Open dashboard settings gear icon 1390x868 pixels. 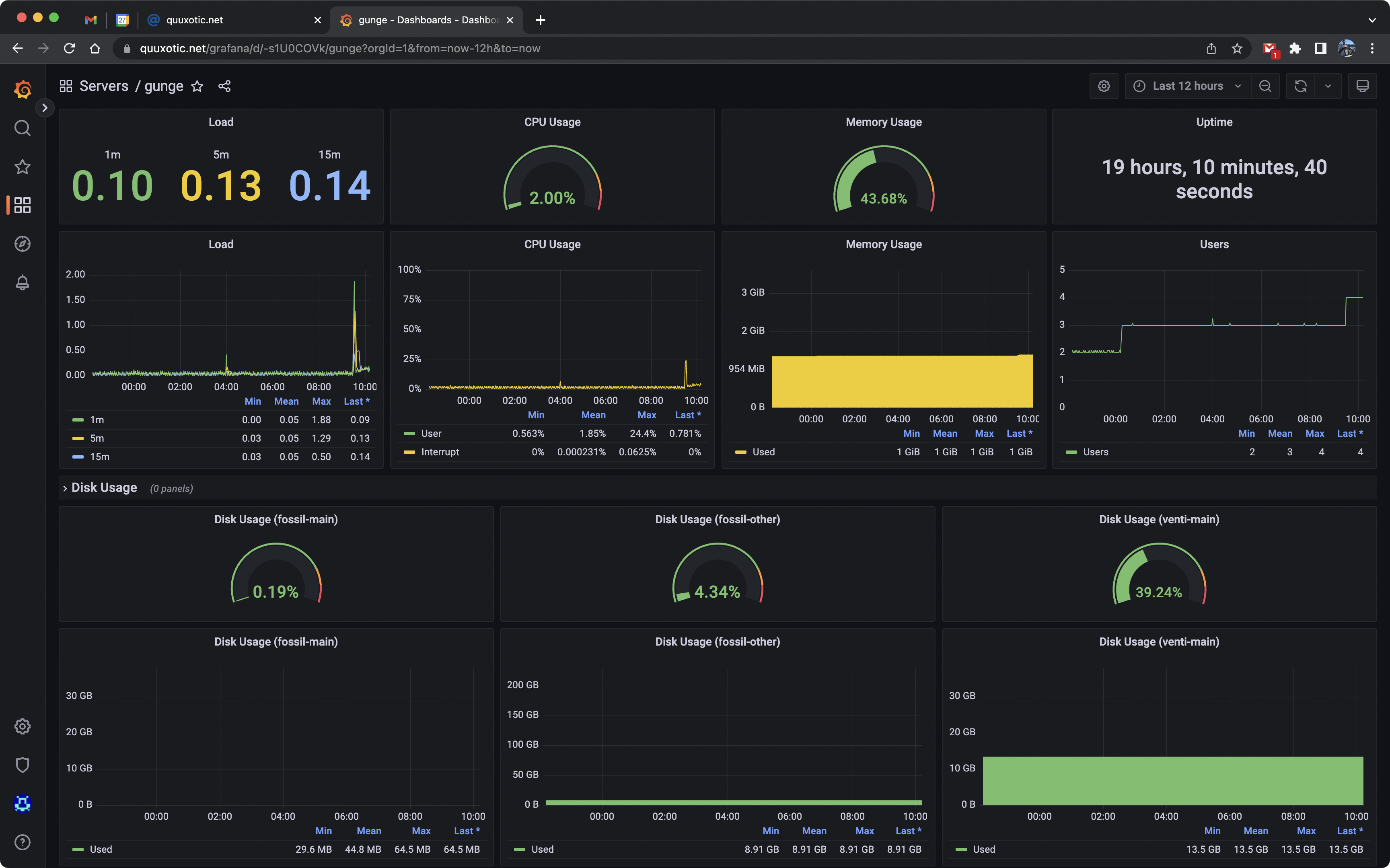point(1104,86)
